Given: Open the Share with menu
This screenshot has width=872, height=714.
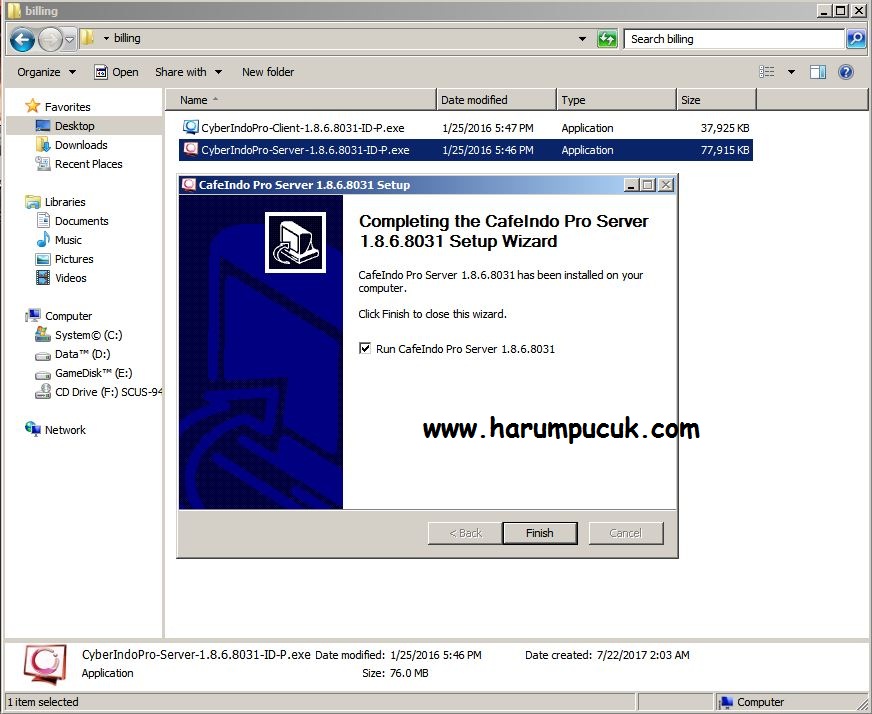Looking at the screenshot, I should point(181,71).
